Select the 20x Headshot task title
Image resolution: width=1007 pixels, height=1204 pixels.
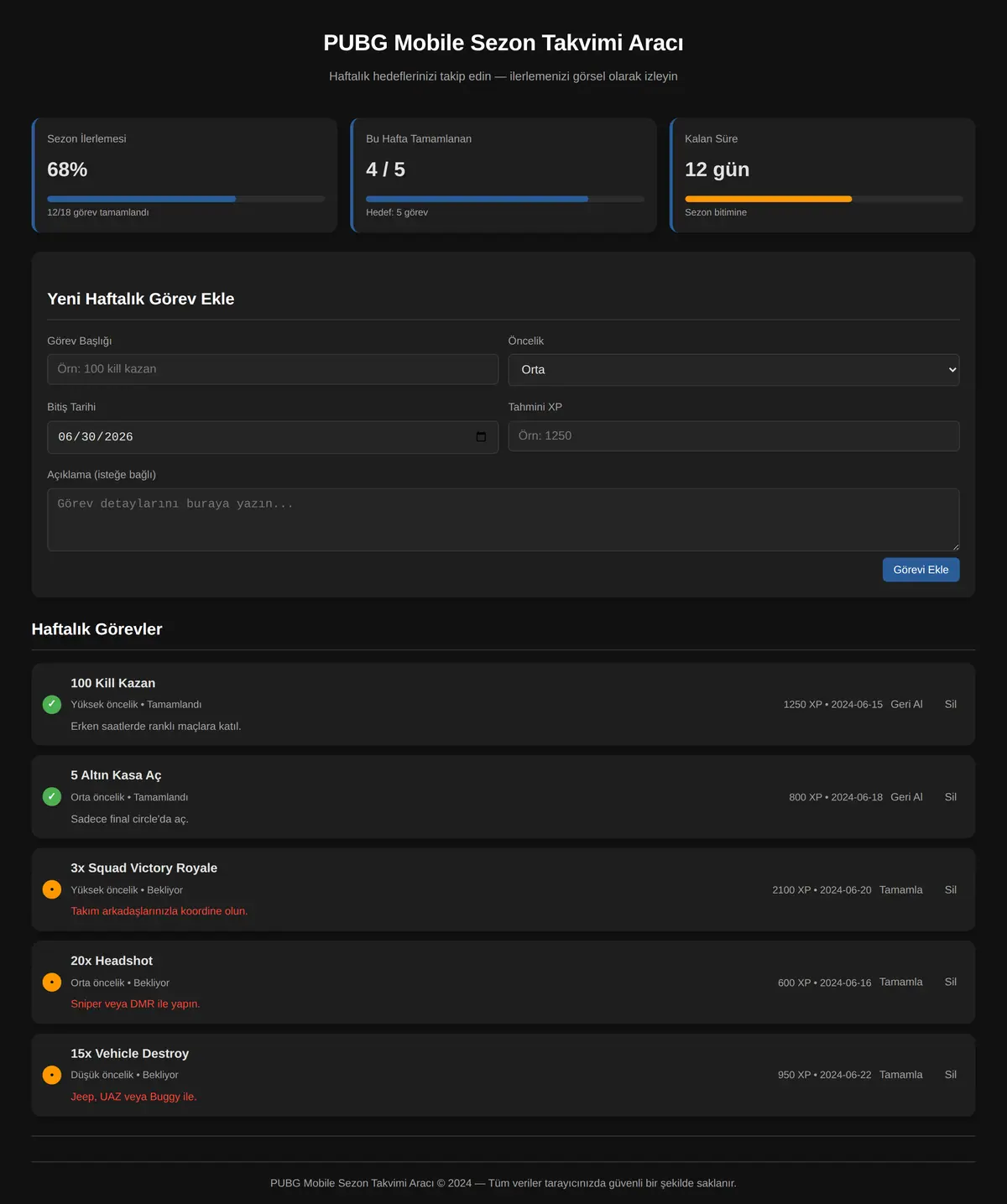point(112,961)
